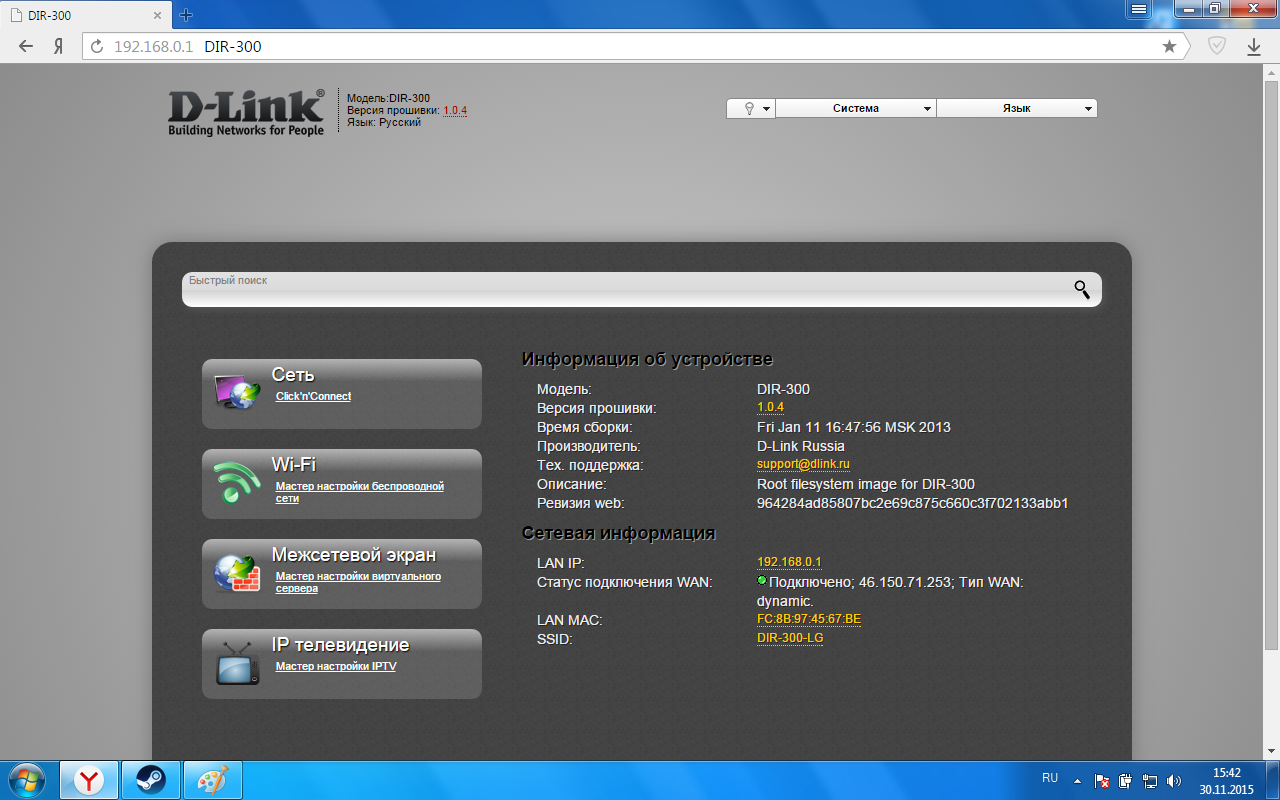Click the firewall globe-and-bricks icon
Image resolution: width=1280 pixels, height=800 pixels.
pyautogui.click(x=236, y=572)
